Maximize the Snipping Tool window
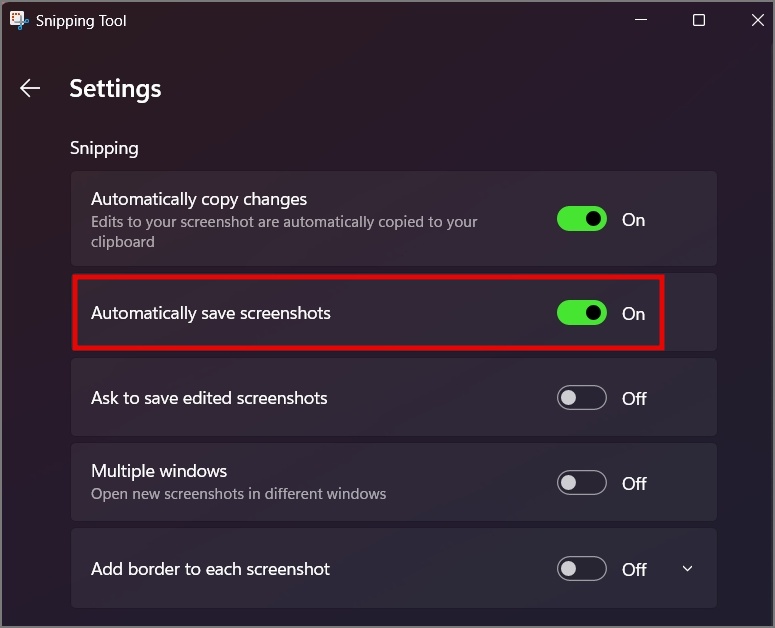Image resolution: width=775 pixels, height=628 pixels. tap(698, 20)
